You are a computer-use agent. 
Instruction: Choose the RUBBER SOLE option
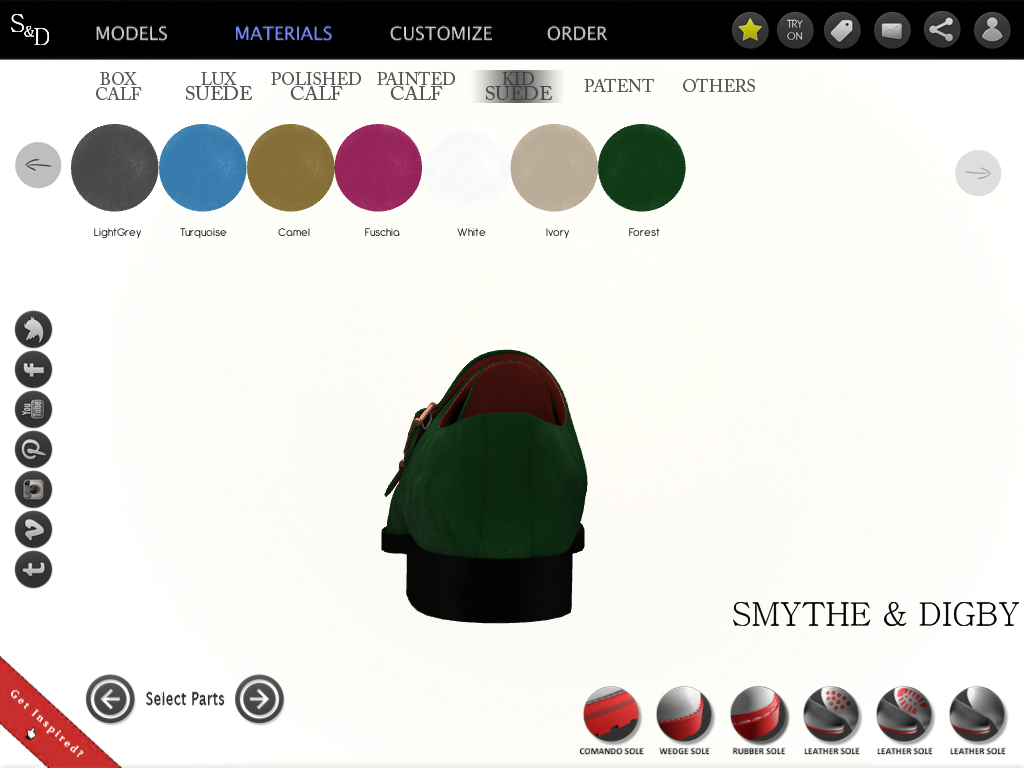[x=758, y=720]
